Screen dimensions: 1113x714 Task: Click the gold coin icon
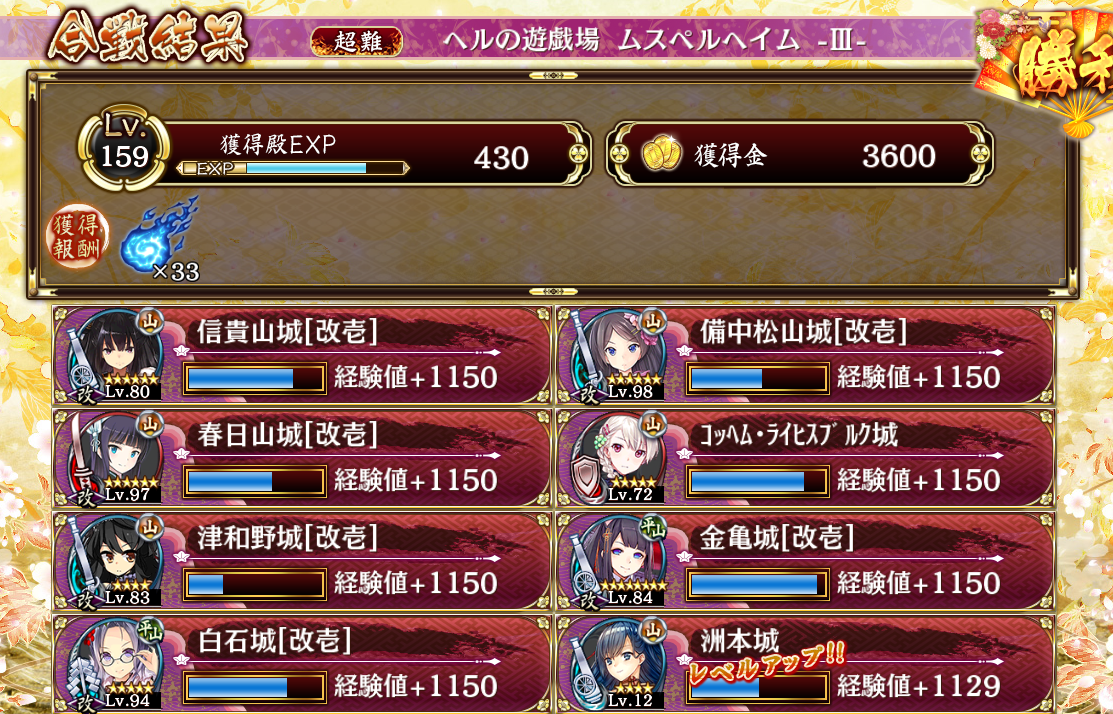(662, 155)
